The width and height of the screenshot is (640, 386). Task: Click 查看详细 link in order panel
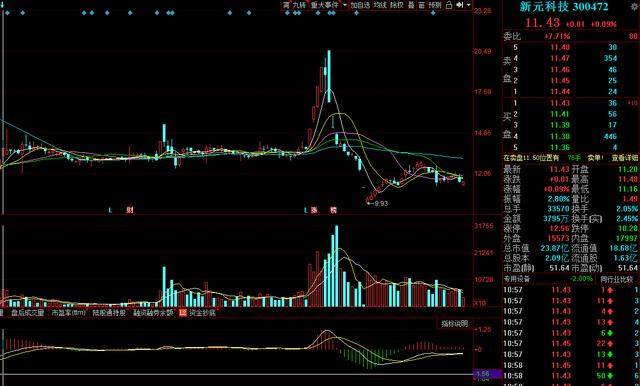click(x=624, y=158)
